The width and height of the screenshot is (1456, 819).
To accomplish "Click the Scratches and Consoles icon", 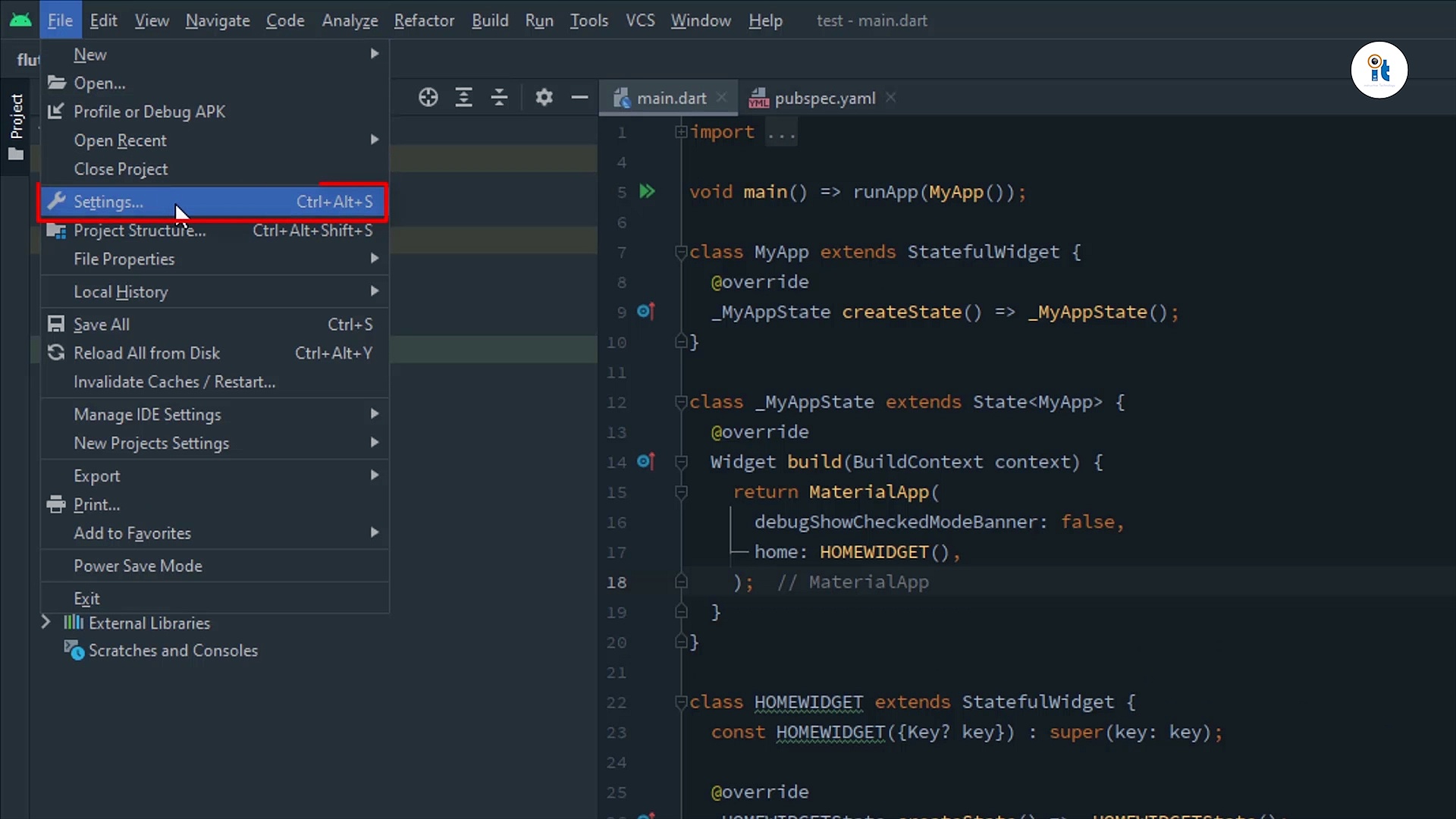I will coord(74,650).
